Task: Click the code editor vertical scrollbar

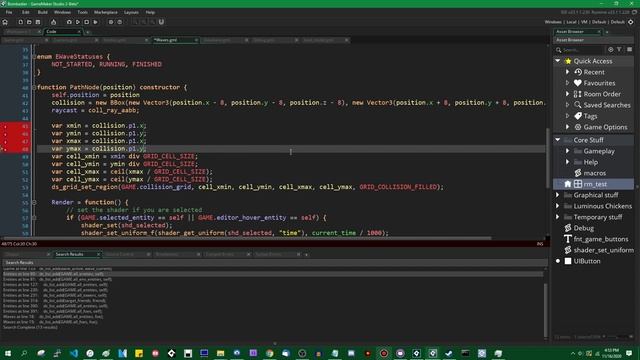Action: click(x=548, y=158)
